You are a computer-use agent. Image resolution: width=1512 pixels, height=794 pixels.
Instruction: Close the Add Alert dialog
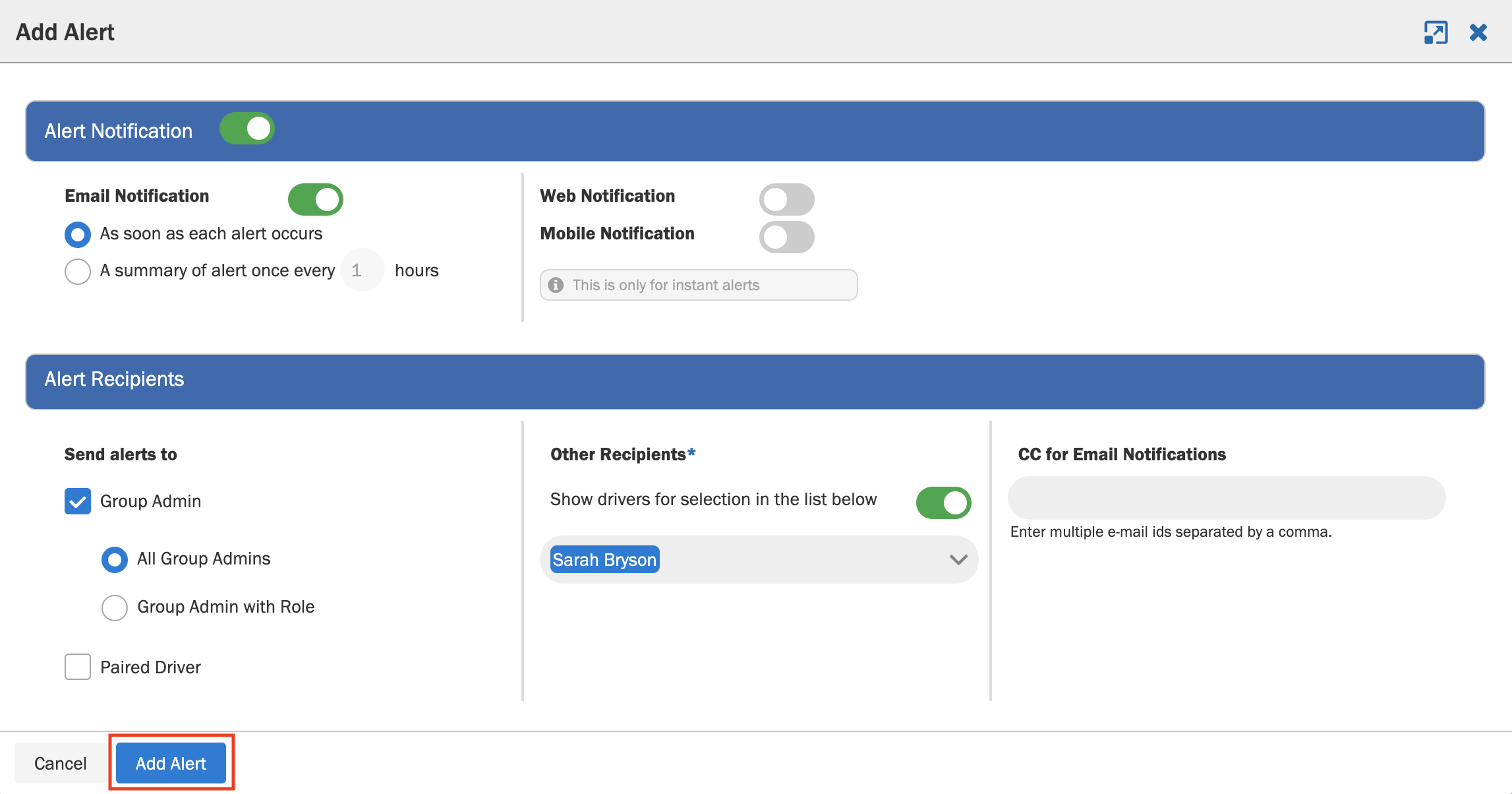tap(1478, 32)
